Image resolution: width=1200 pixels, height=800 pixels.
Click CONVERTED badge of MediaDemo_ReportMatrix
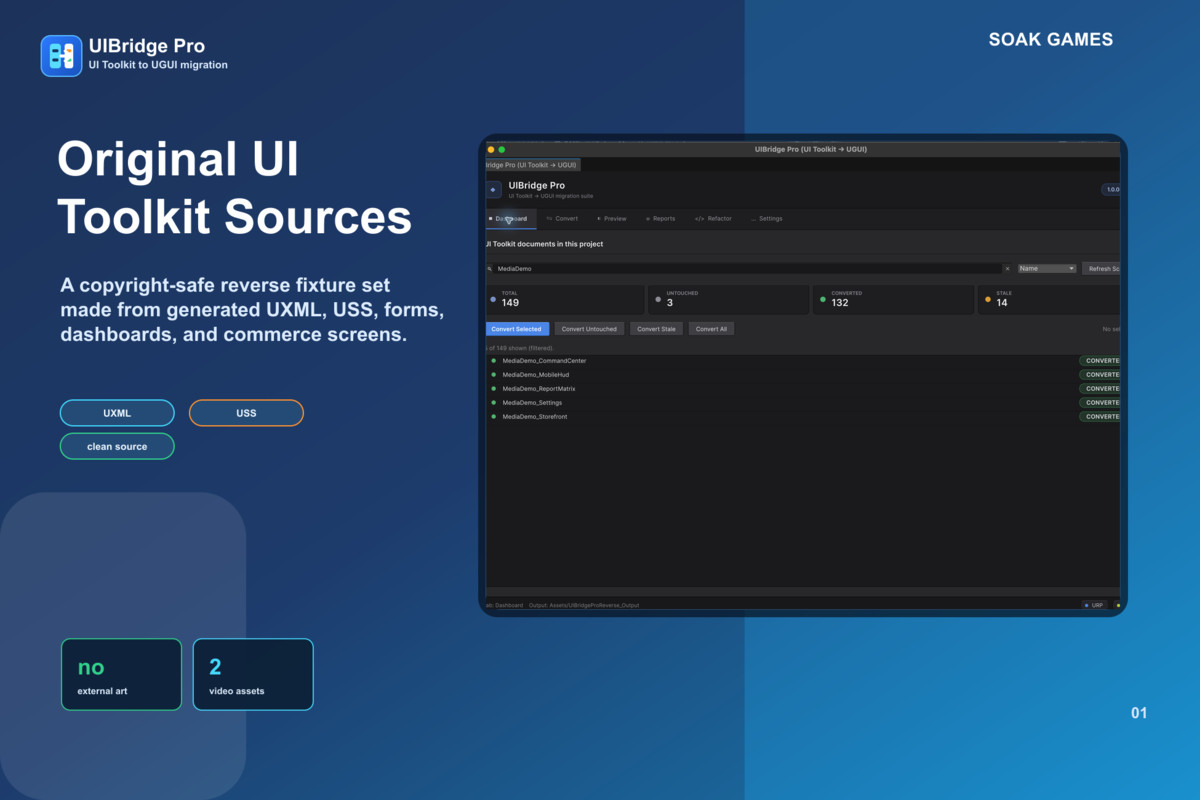coord(1100,389)
